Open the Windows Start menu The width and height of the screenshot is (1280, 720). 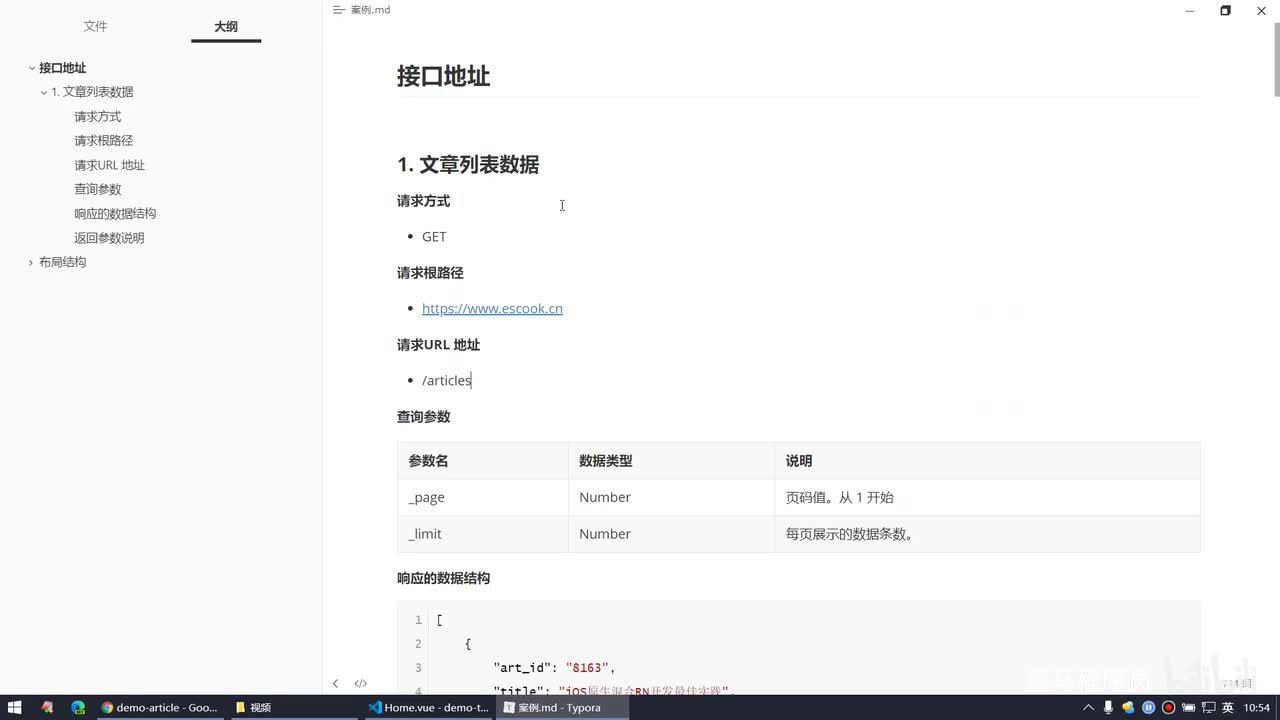click(x=15, y=707)
